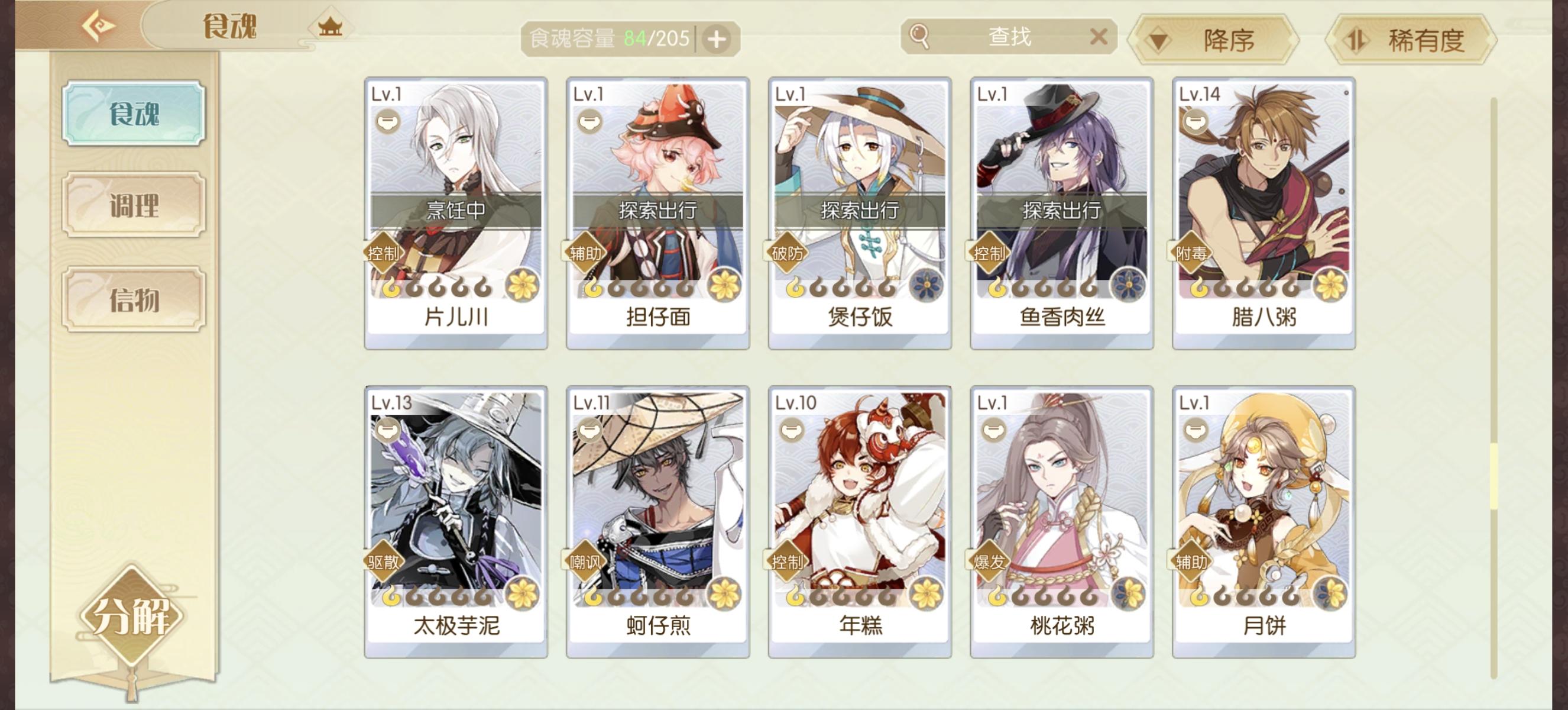This screenshot has width=1568, height=710.
Task: Tap the 控制 role badge on 片儿川
Action: (383, 253)
